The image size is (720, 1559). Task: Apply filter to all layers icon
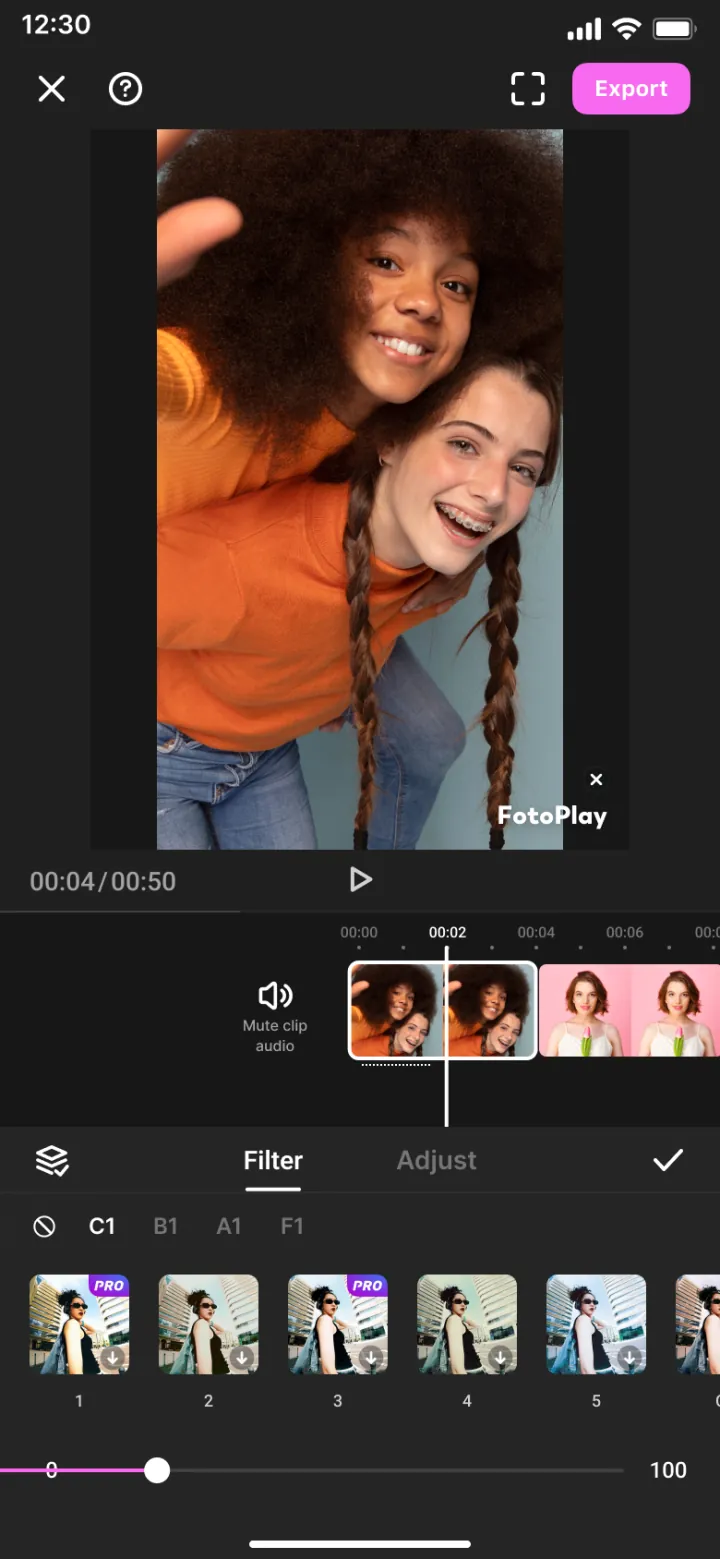(x=52, y=1160)
